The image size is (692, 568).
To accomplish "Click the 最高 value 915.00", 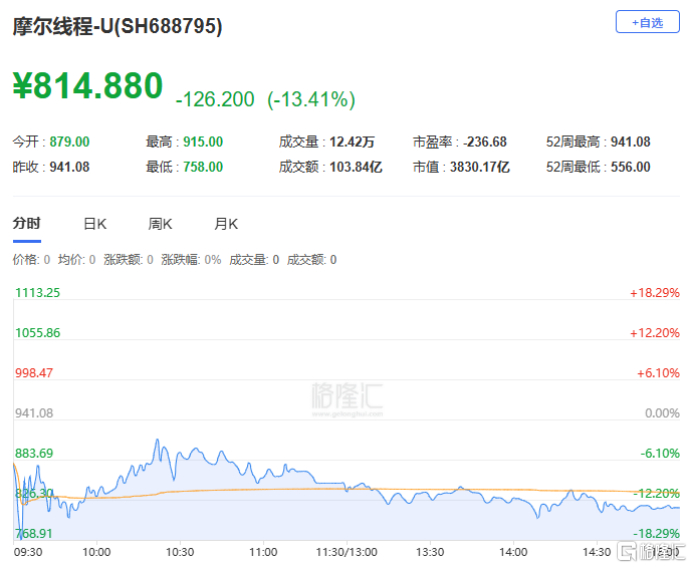I will tap(203, 142).
